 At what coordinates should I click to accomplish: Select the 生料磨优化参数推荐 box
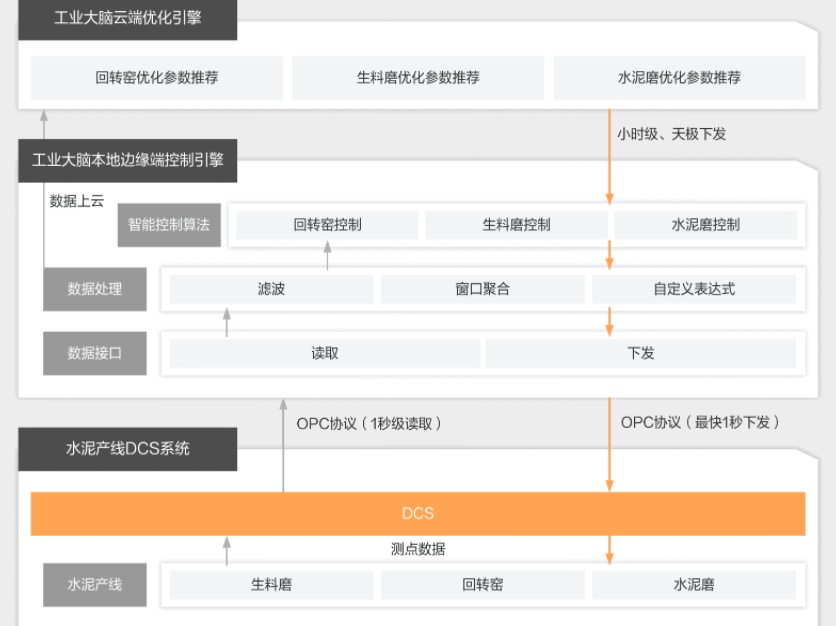(418, 77)
